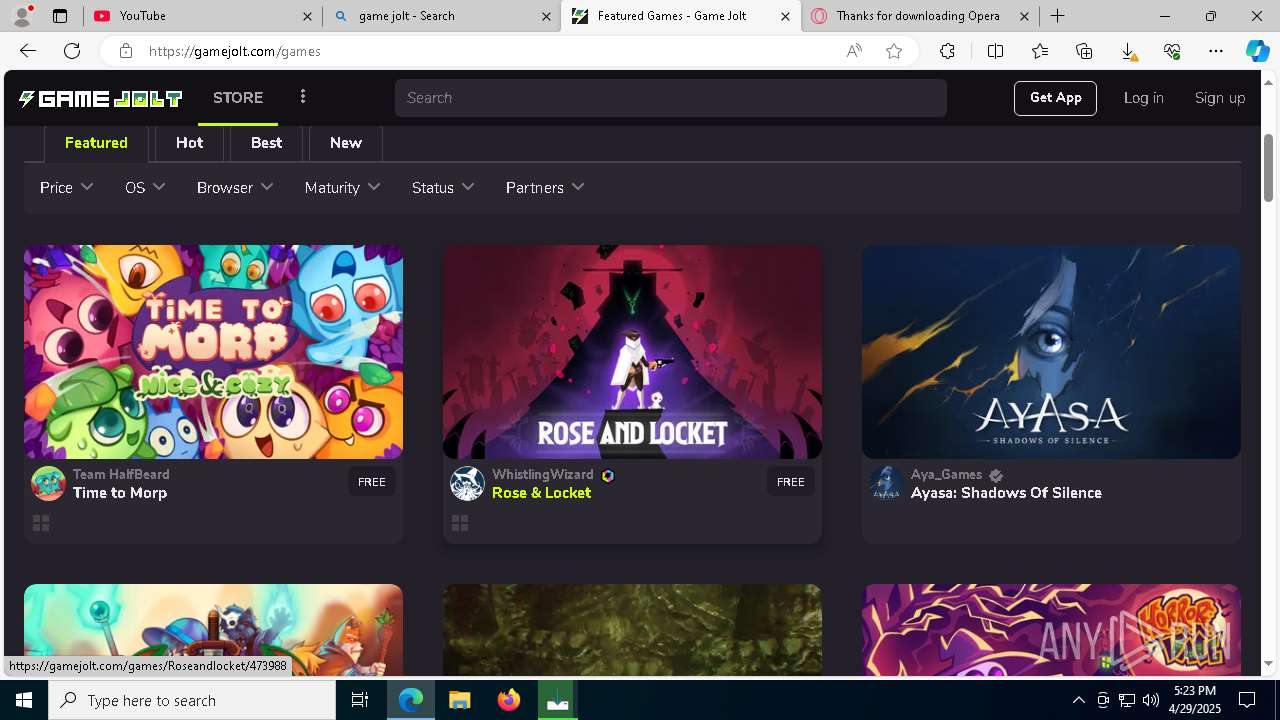The width and height of the screenshot is (1280, 720).
Task: Open the STORE navigation item
Action: point(238,97)
